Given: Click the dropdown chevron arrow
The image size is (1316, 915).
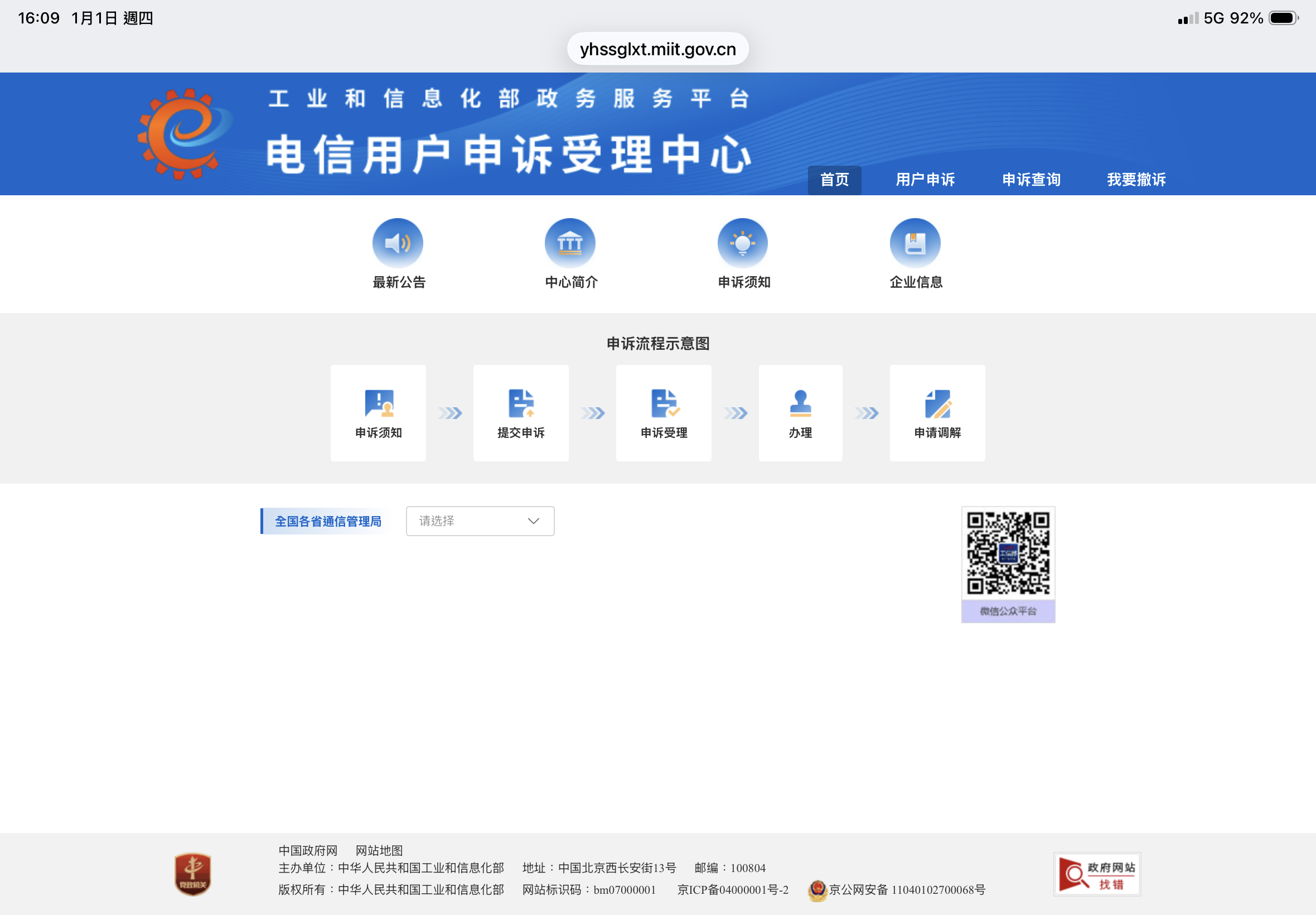Looking at the screenshot, I should [x=534, y=521].
